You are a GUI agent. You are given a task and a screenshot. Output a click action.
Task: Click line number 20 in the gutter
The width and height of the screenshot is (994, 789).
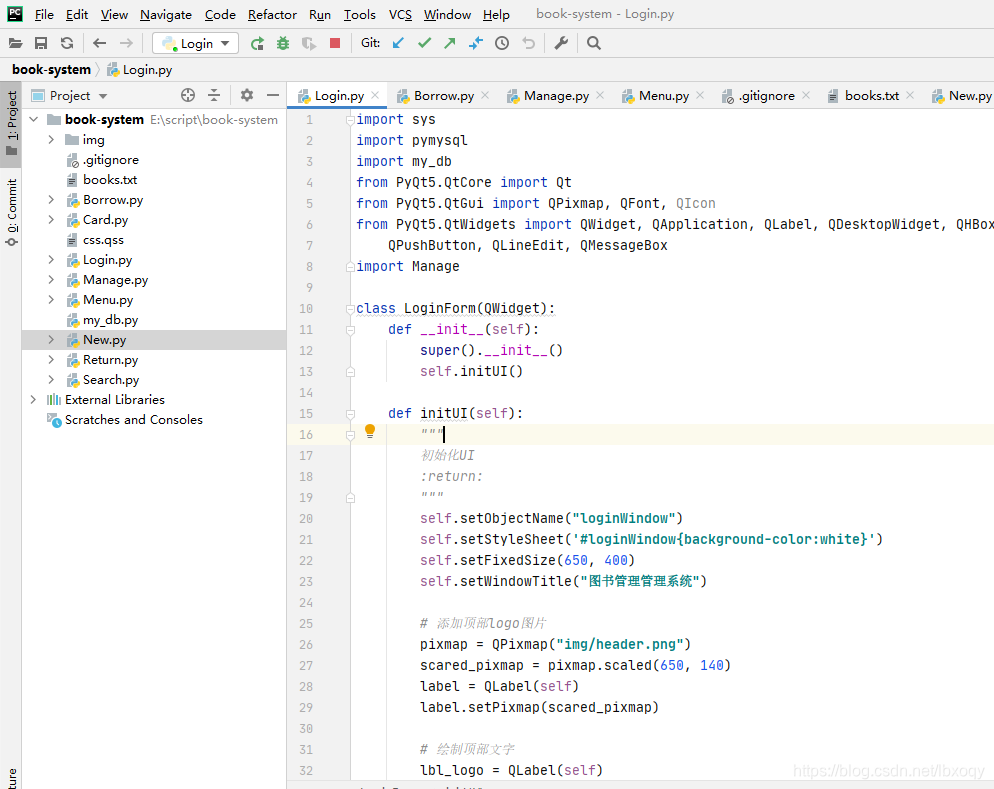(x=306, y=518)
